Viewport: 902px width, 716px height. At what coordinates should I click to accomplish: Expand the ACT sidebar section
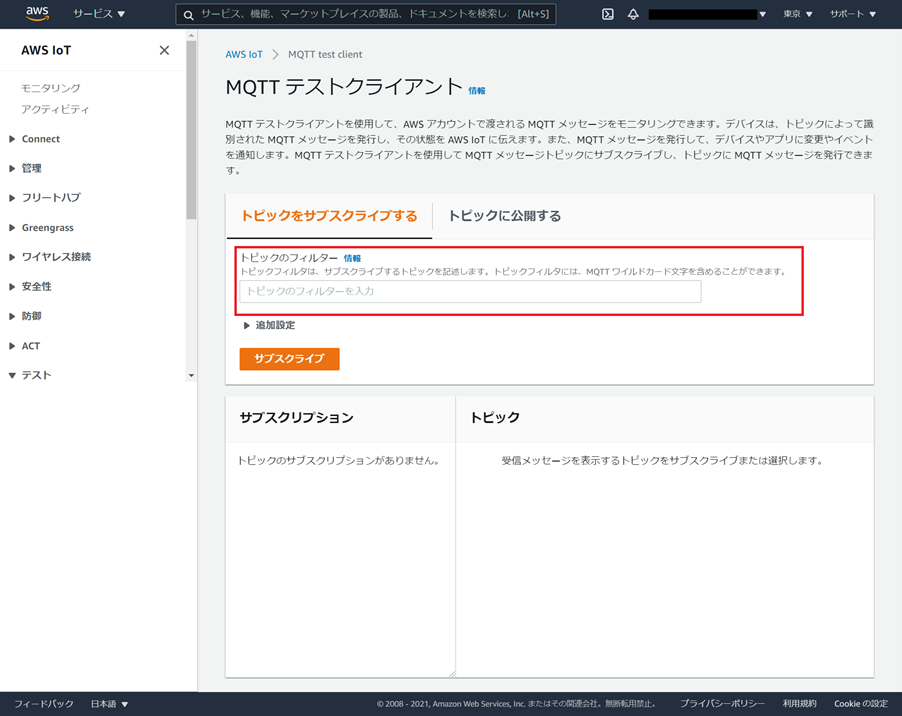25,346
